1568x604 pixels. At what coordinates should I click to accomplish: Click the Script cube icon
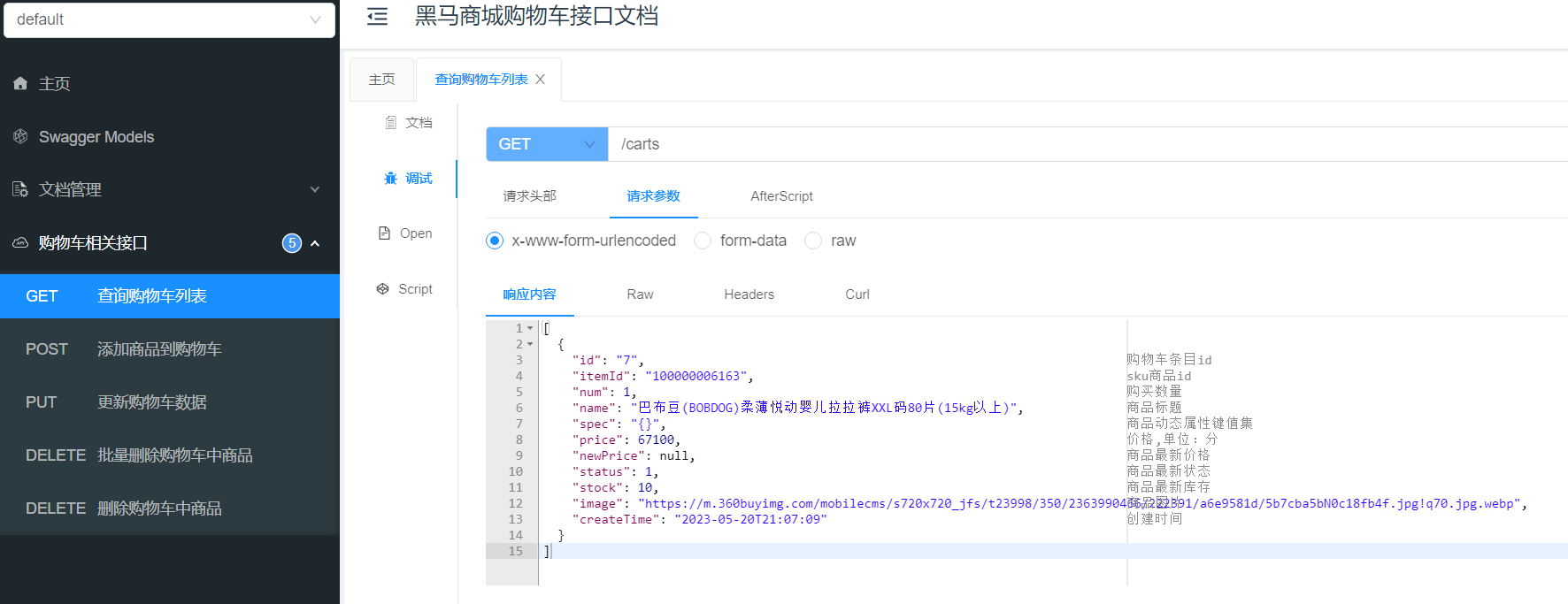pyautogui.click(x=382, y=288)
